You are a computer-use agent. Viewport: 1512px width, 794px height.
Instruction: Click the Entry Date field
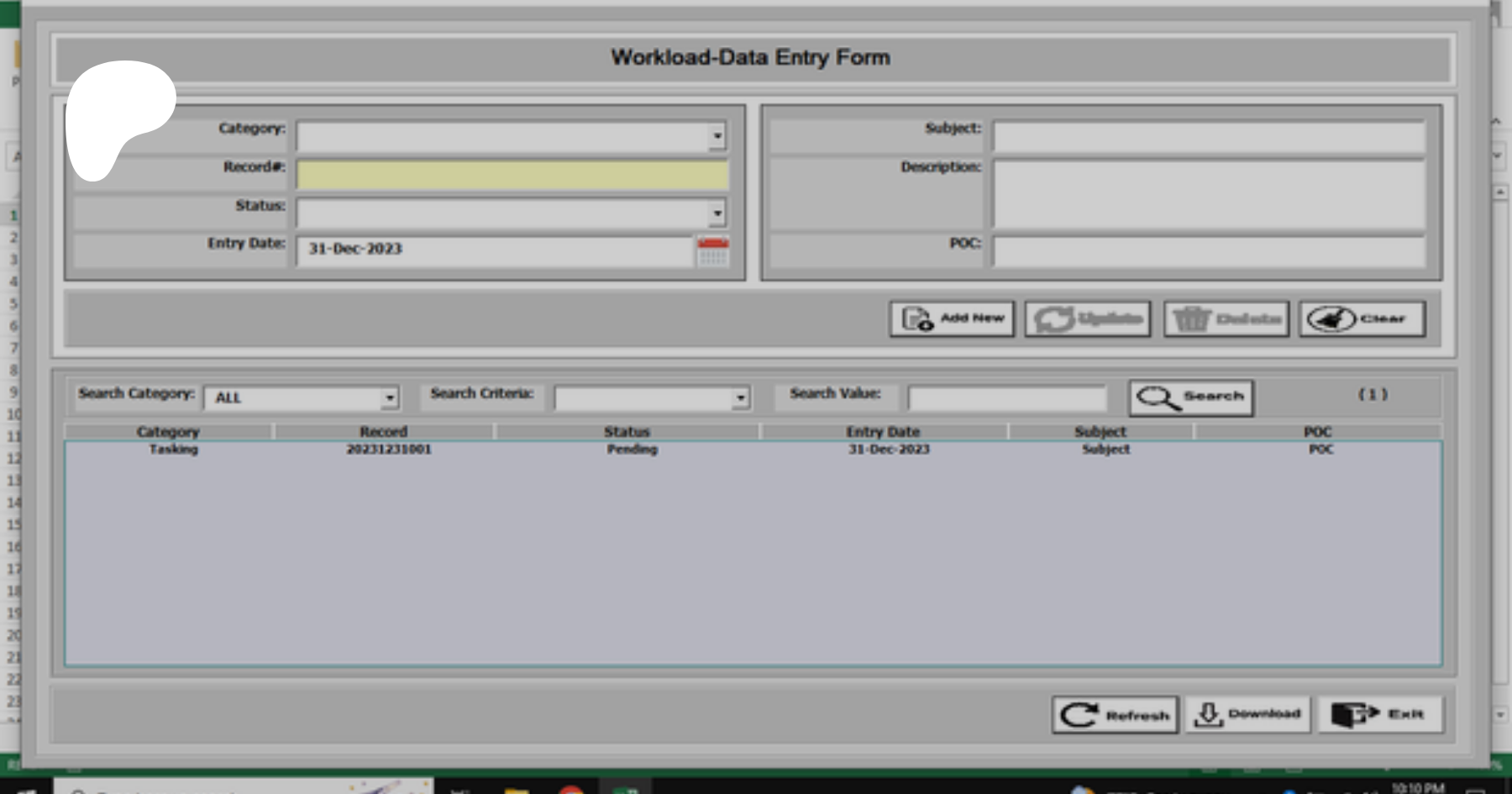[x=494, y=250]
